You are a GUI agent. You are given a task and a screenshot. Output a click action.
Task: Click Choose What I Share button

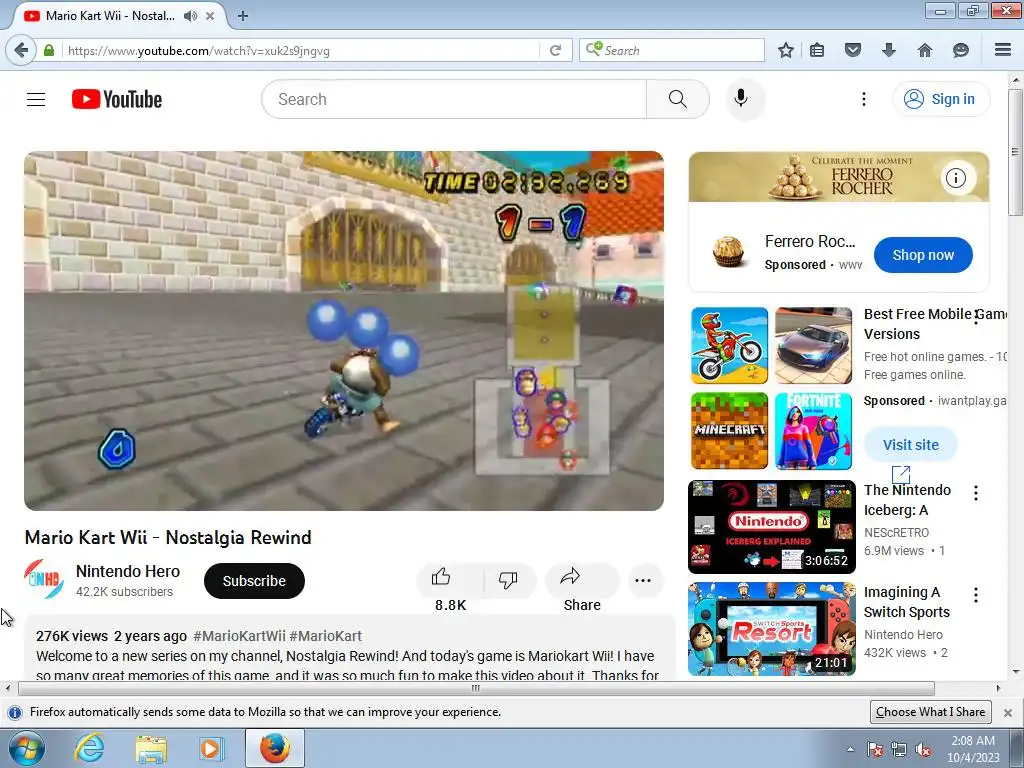click(931, 712)
